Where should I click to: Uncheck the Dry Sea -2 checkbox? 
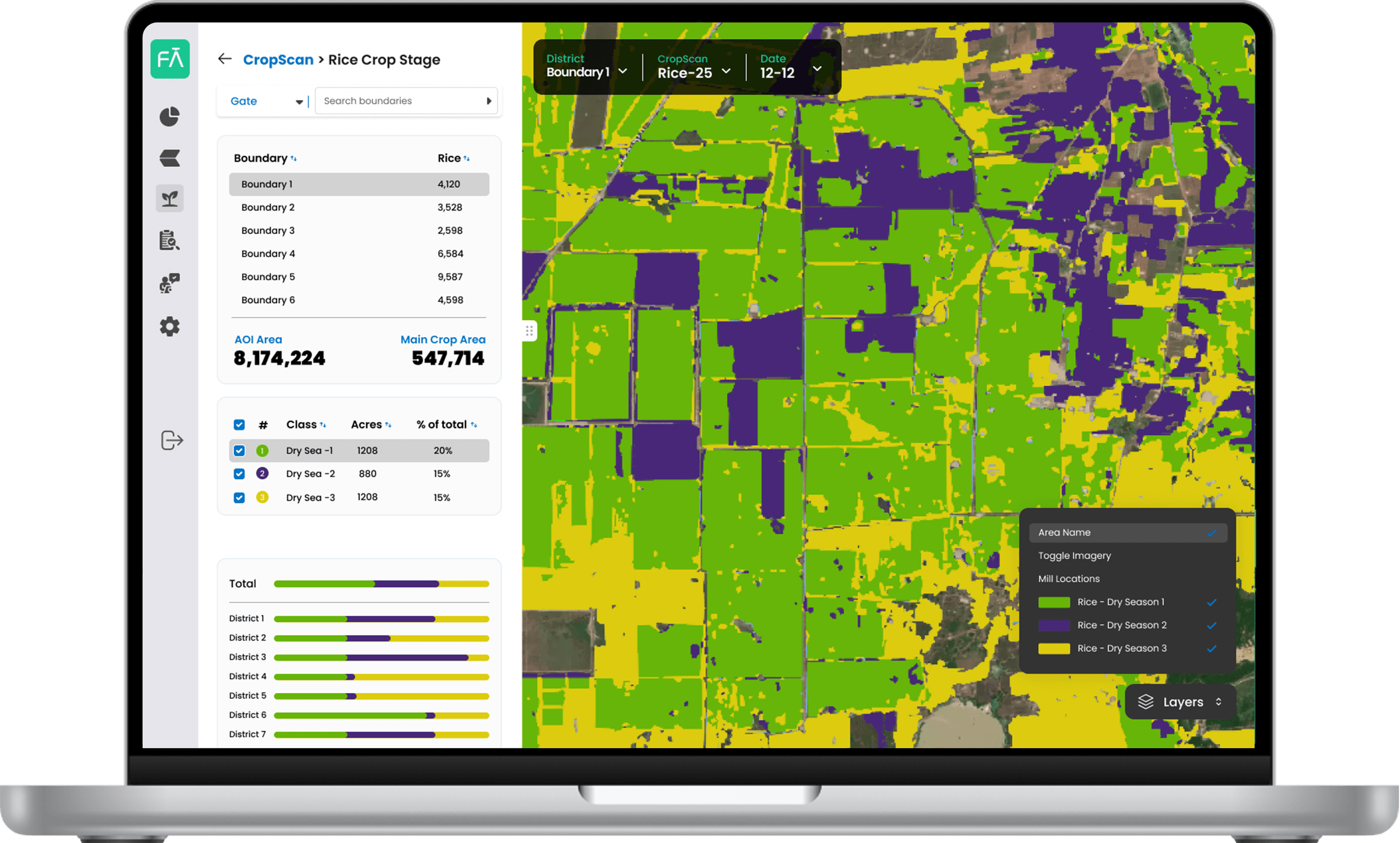coord(239,474)
